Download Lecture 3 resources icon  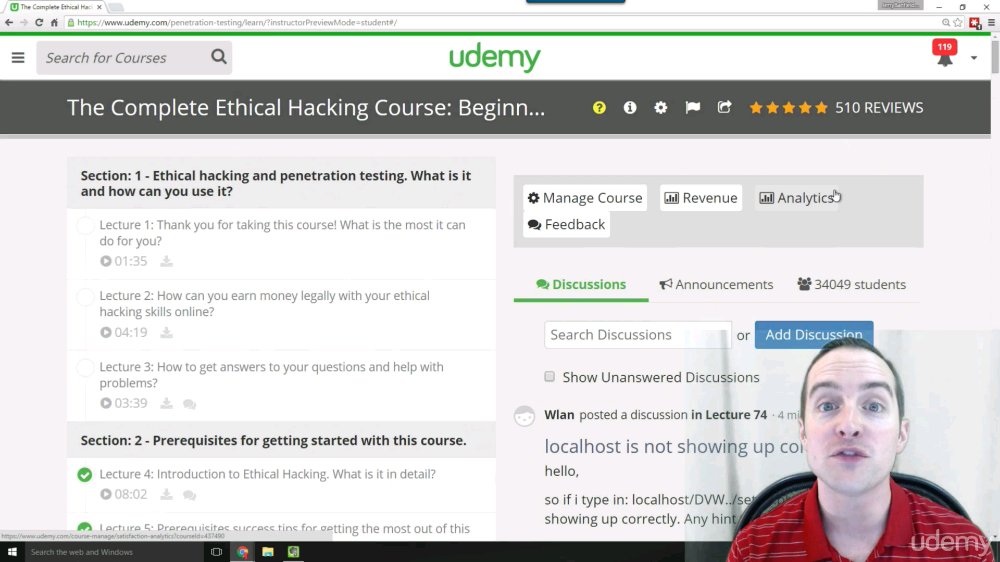click(x=166, y=403)
